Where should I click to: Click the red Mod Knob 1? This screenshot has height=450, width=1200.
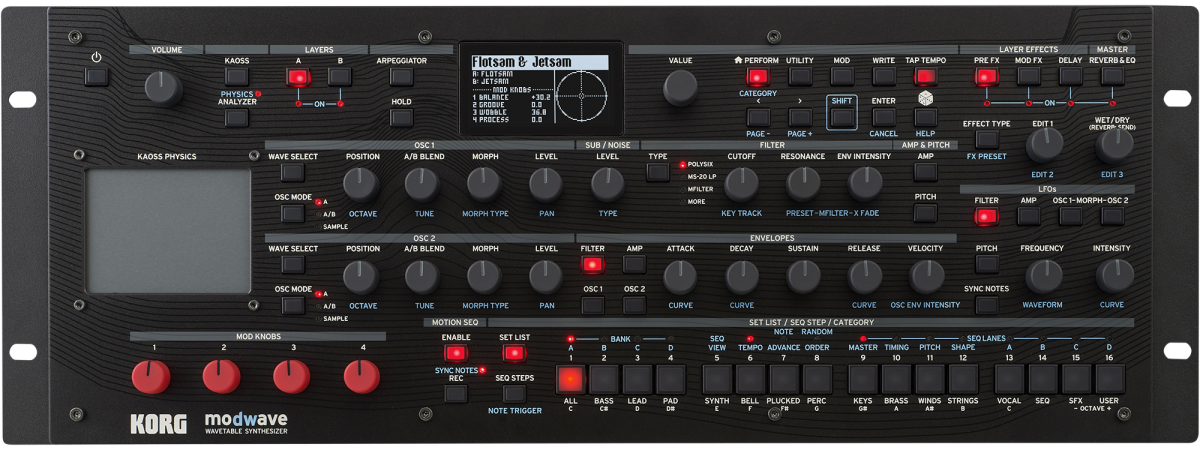(152, 377)
